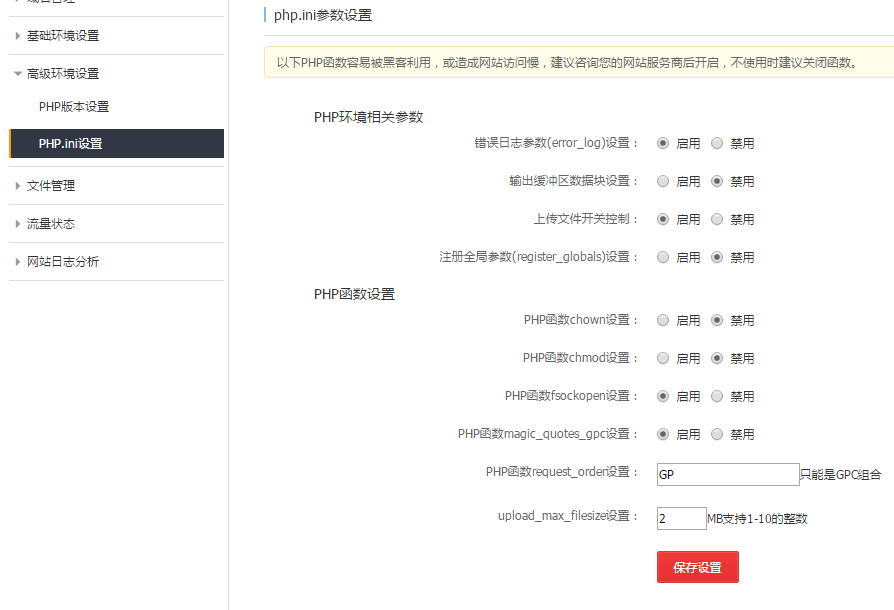Expand the 基础环境设置 sidebar section

click(62, 36)
